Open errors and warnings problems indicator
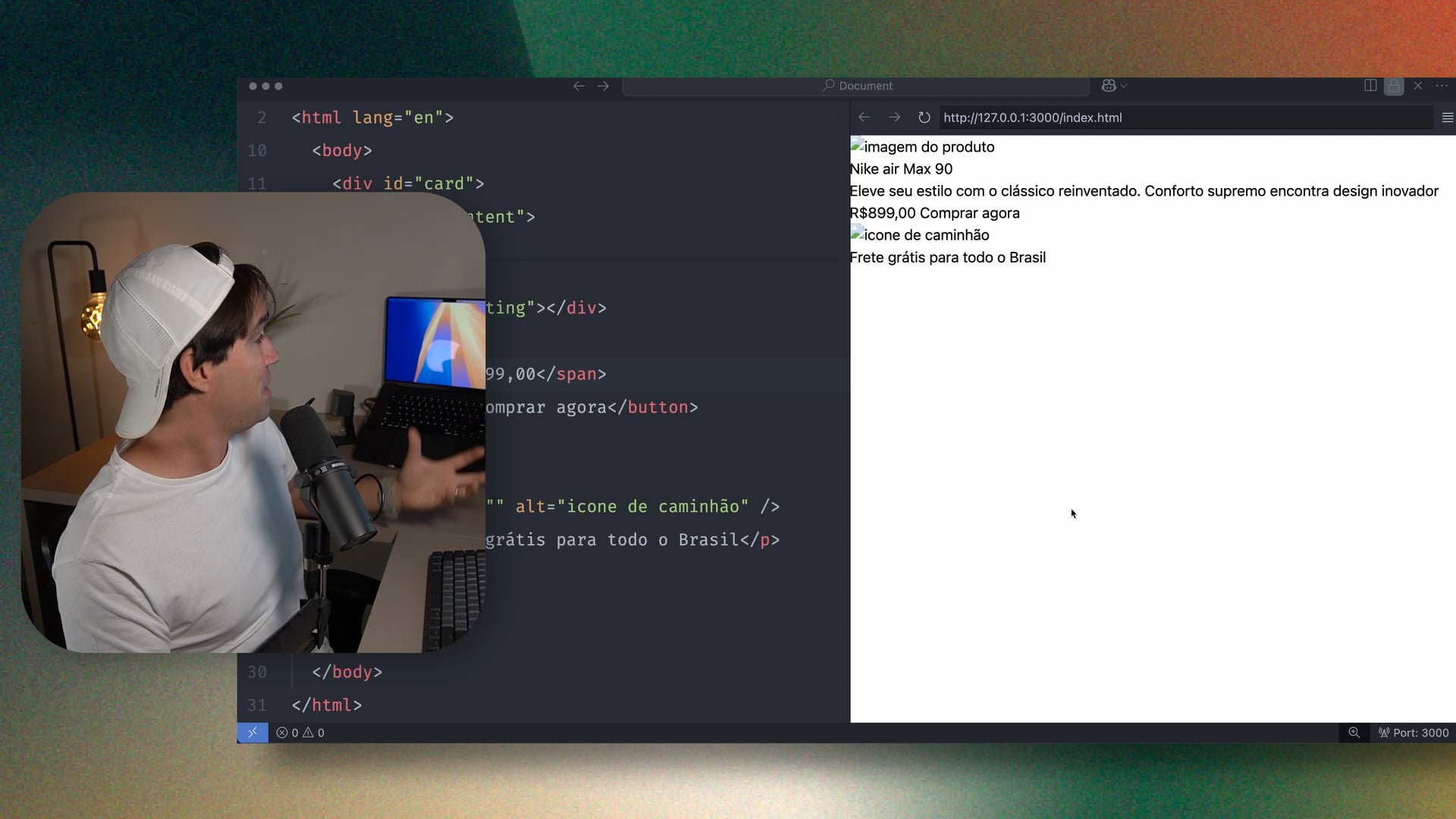 coord(300,733)
